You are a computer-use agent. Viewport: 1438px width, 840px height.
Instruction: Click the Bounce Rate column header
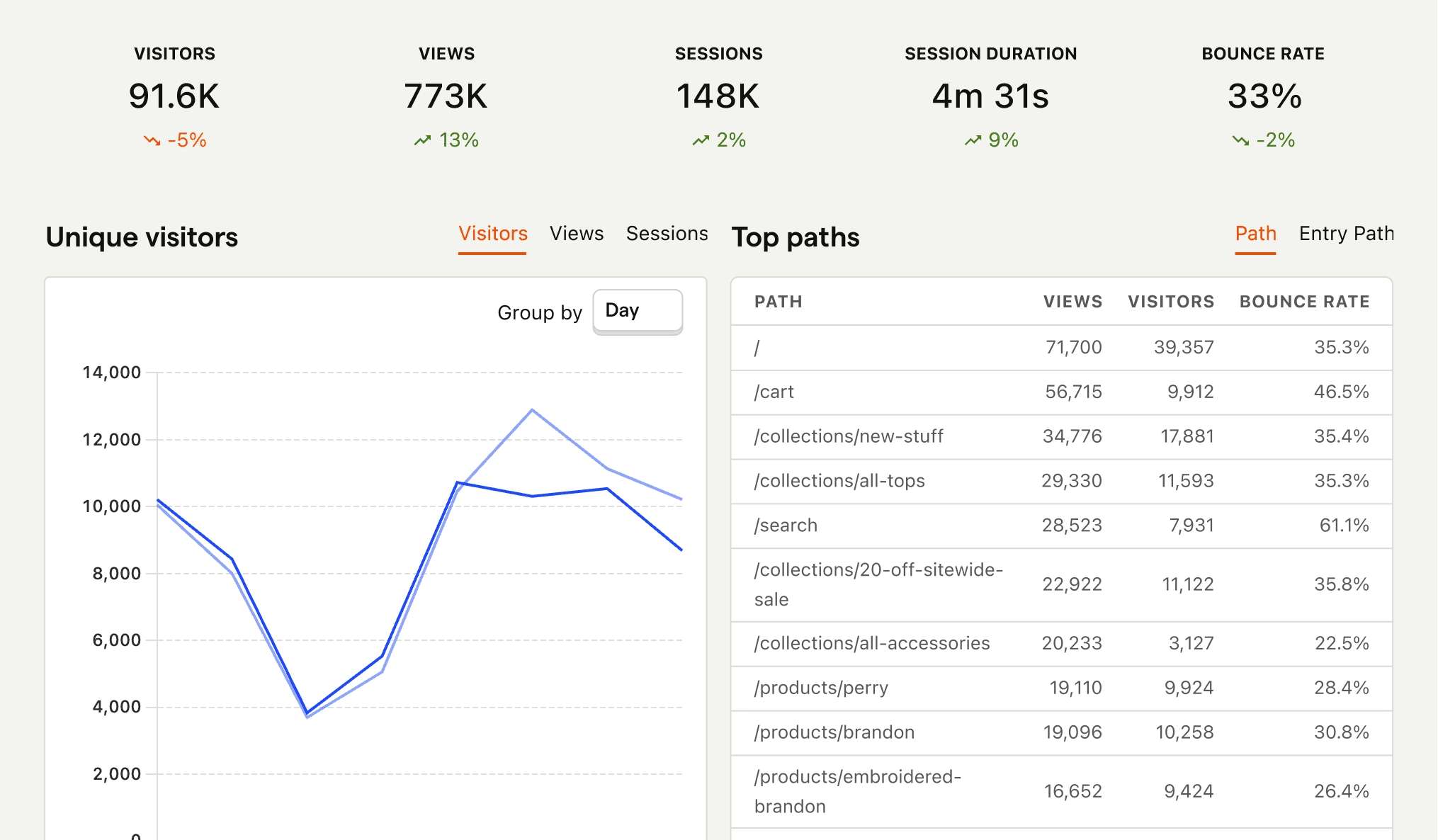point(1303,302)
